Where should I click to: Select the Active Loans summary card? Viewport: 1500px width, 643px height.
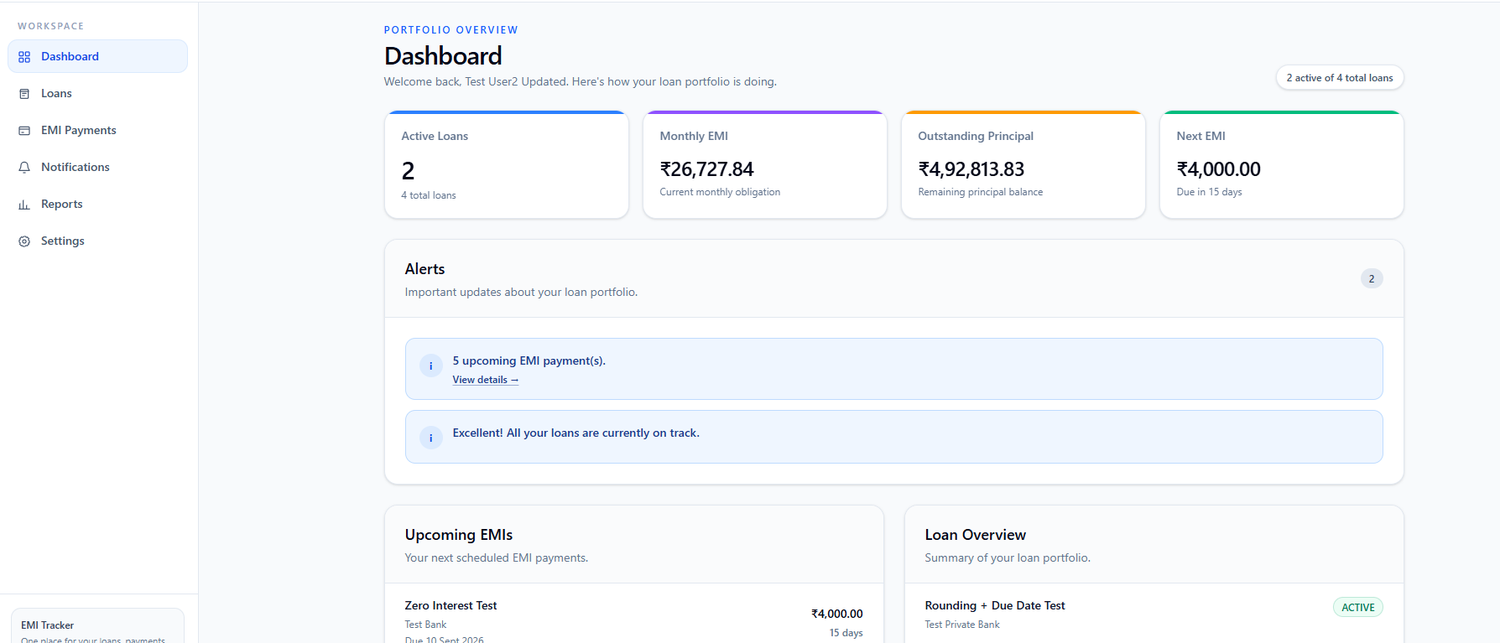[507, 165]
